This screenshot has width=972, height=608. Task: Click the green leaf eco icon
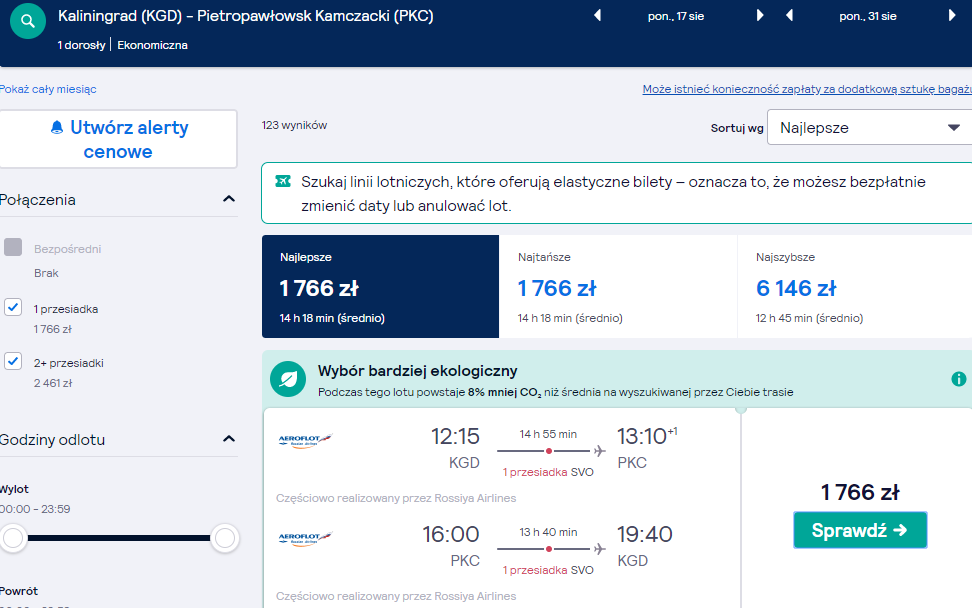point(288,379)
